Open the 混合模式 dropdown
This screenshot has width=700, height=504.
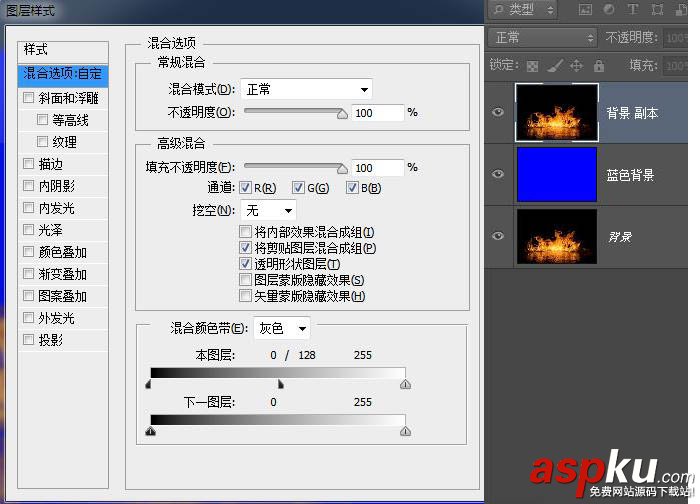tap(306, 89)
